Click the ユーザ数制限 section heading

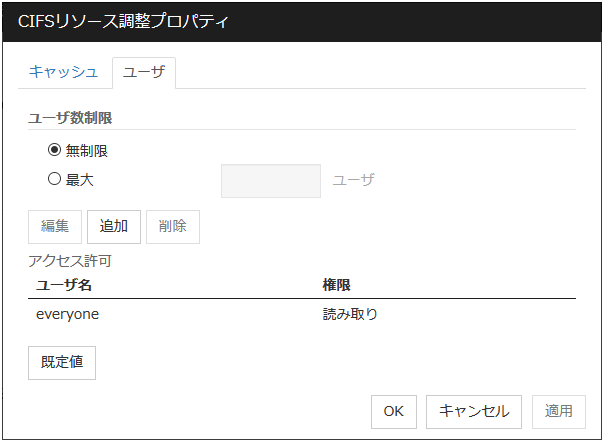[x=70, y=117]
